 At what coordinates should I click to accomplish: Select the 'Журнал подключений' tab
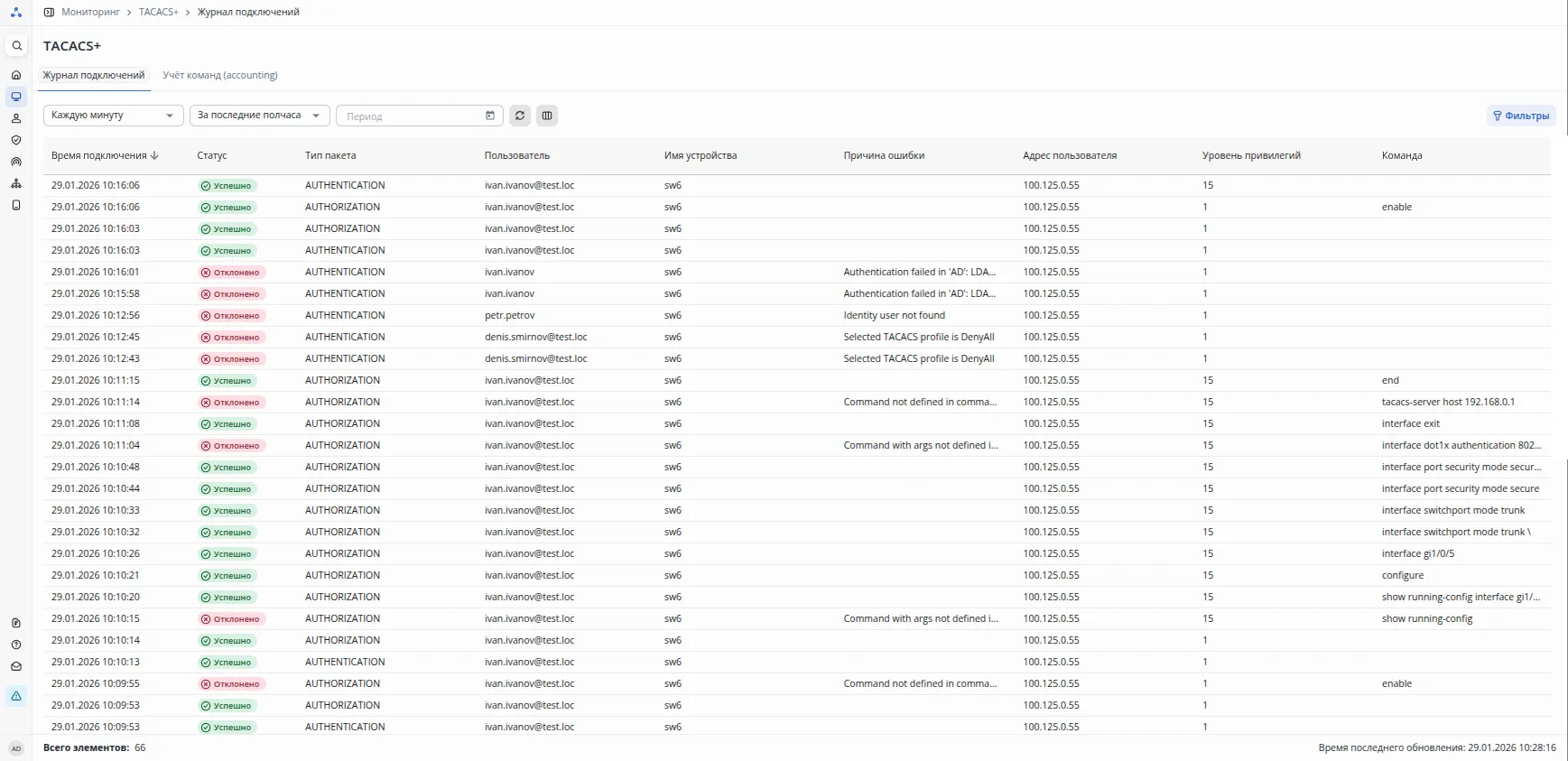click(94, 75)
